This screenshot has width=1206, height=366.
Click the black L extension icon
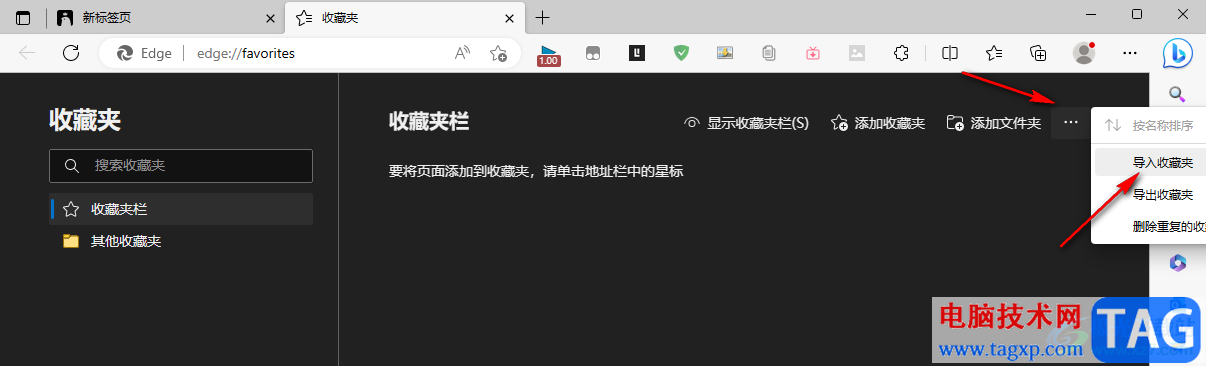click(x=637, y=53)
